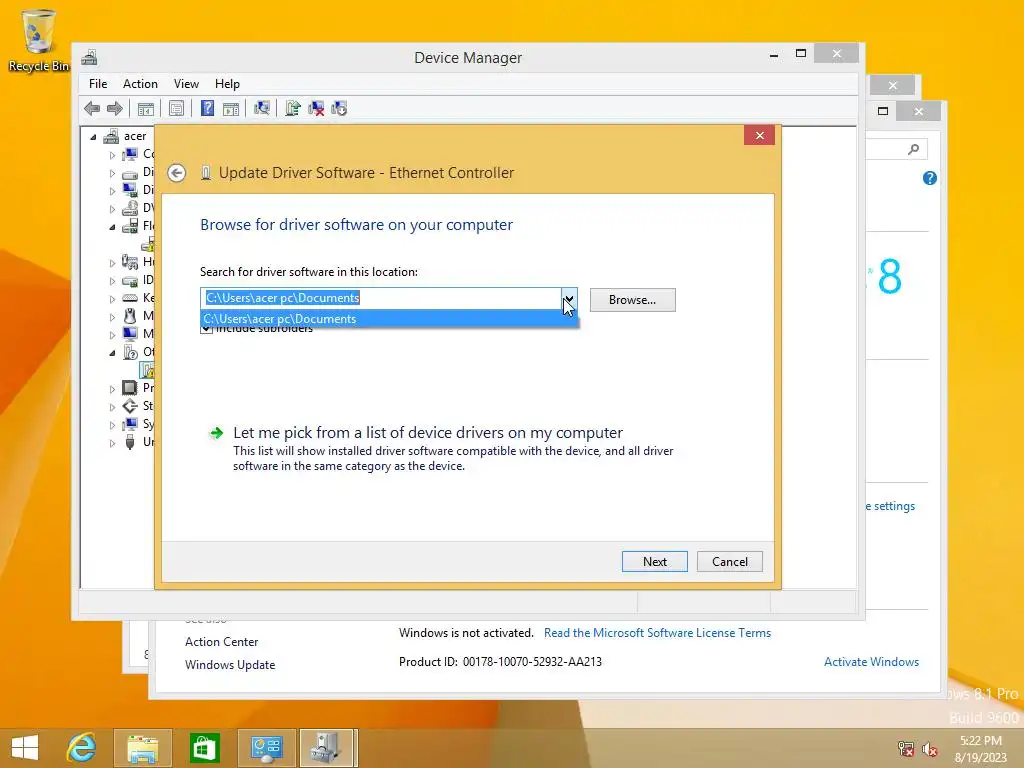
Task: Select the DVD/CD-ROM drives category icon
Action: tap(130, 208)
